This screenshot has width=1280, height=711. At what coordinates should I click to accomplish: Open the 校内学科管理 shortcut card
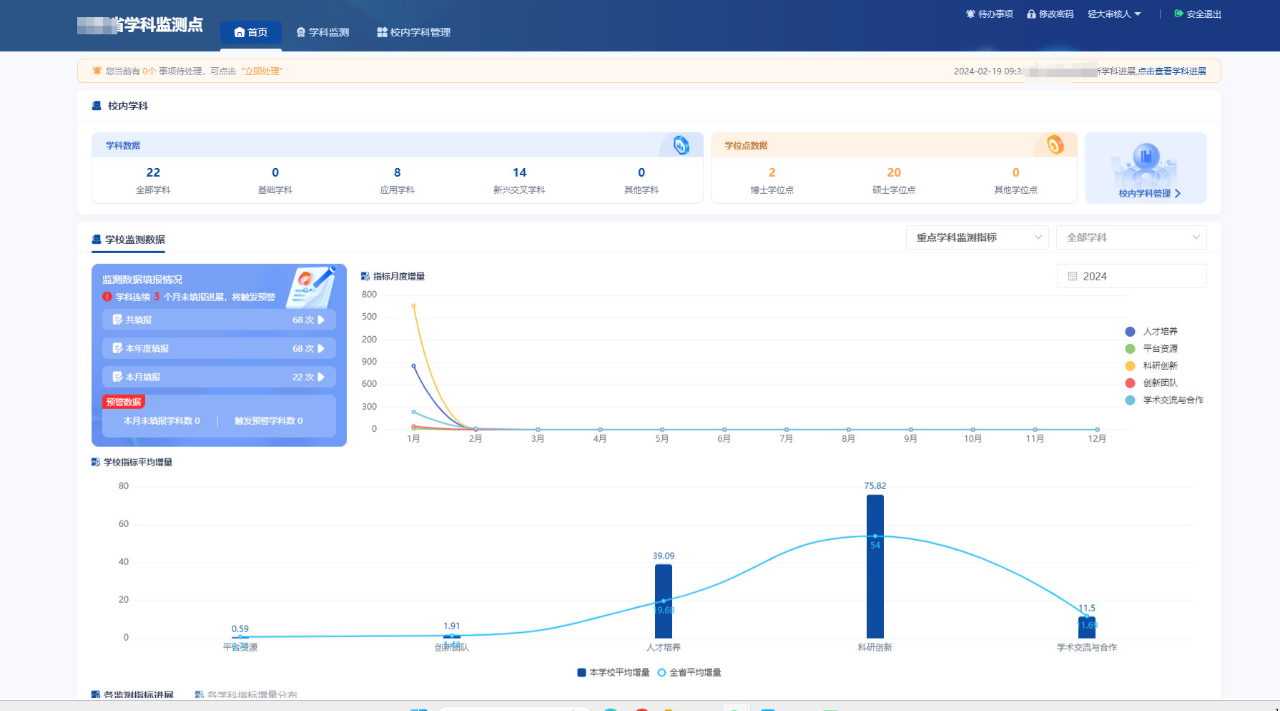tap(1145, 168)
